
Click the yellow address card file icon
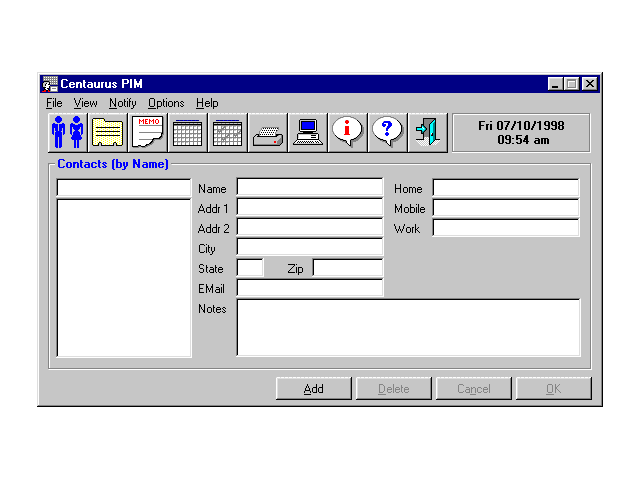pyautogui.click(x=107, y=132)
